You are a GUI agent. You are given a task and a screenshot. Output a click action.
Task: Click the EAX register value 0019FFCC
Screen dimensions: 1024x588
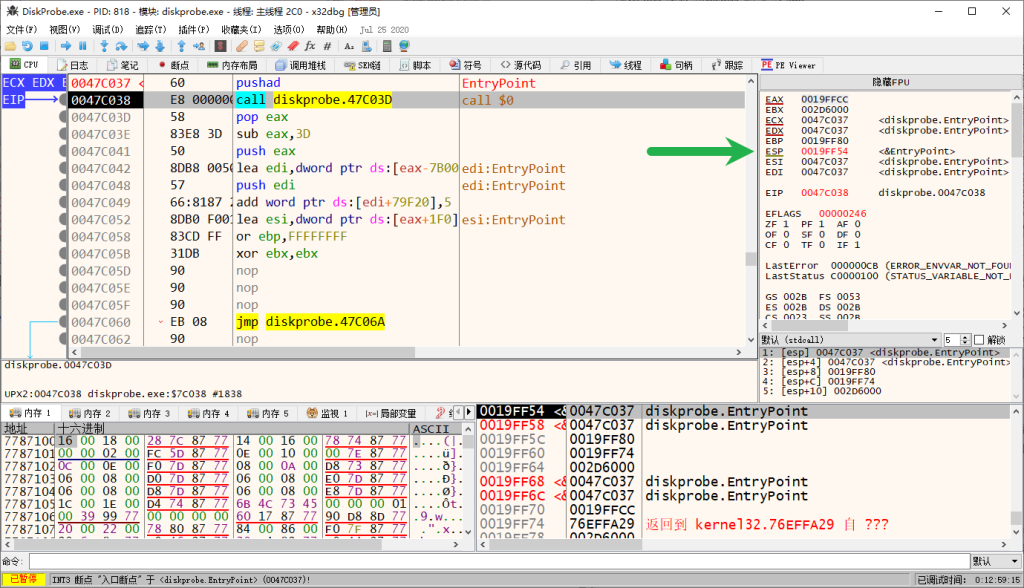tap(824, 99)
